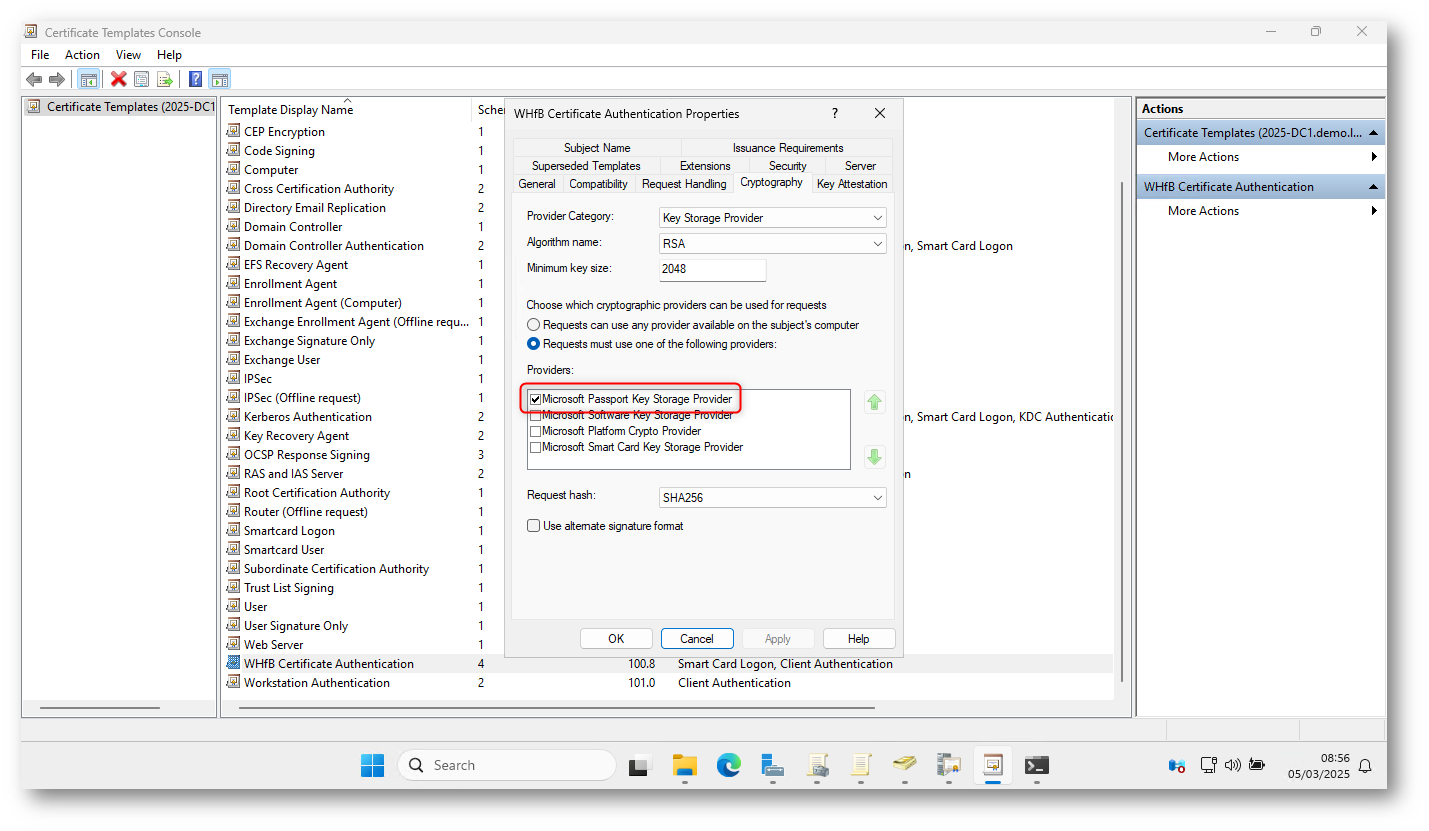This screenshot has width=1429, height=831.
Task: Select 'Requests can use any provider' radio option
Action: 534,325
